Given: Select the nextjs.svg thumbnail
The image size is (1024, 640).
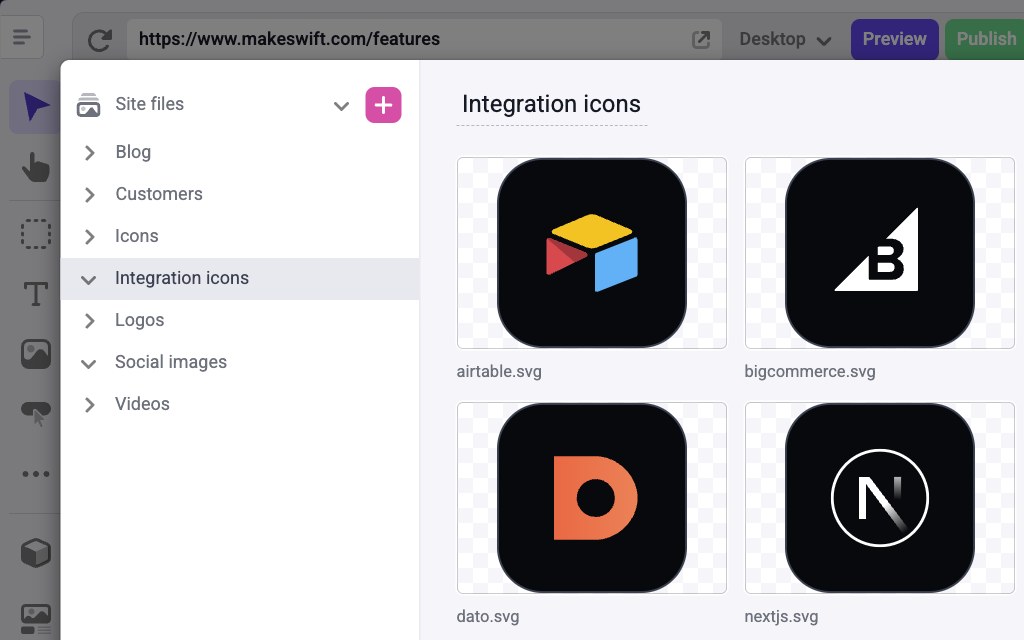Looking at the screenshot, I should click(880, 498).
